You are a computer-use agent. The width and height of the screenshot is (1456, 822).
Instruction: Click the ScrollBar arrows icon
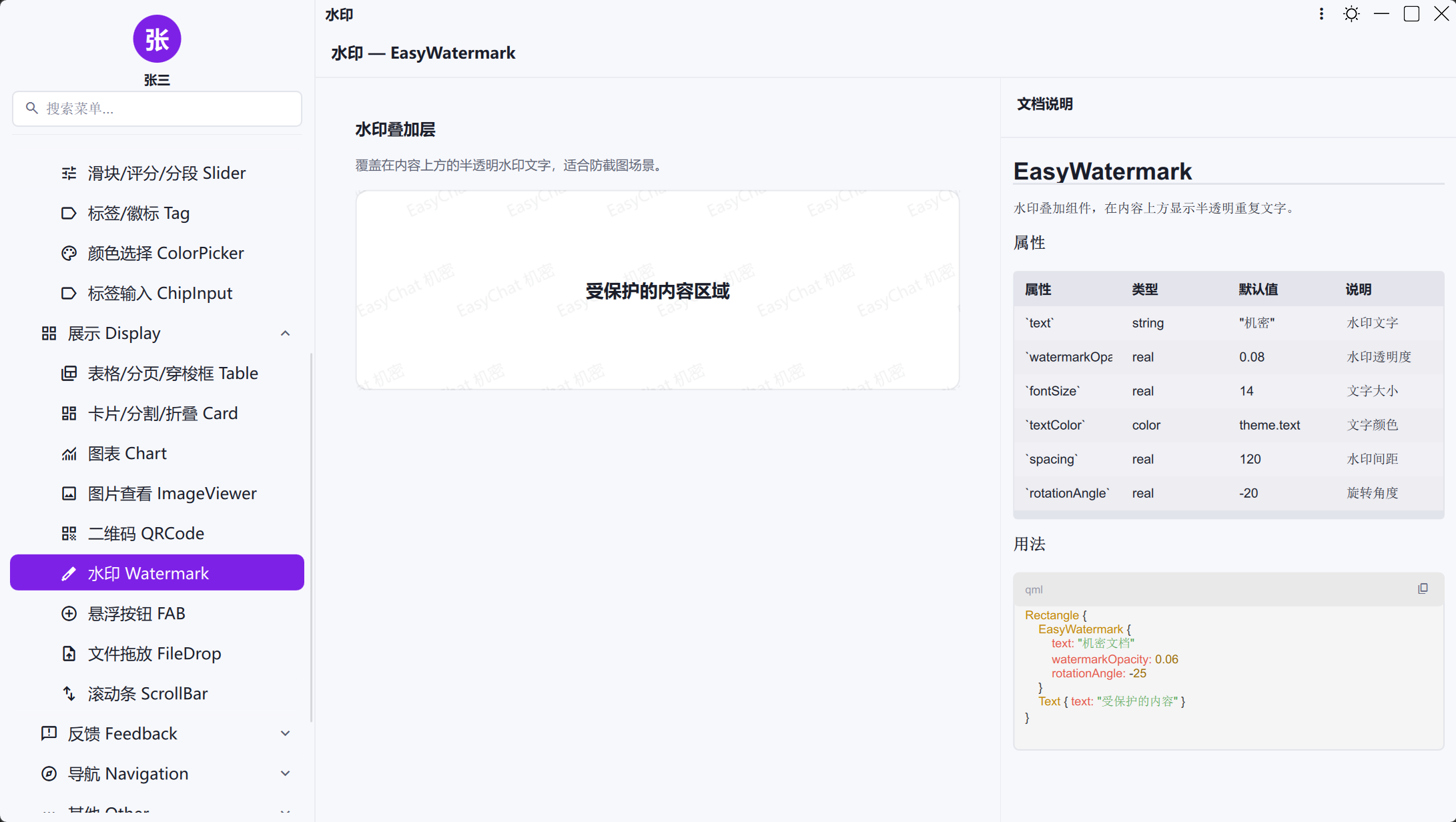(69, 694)
